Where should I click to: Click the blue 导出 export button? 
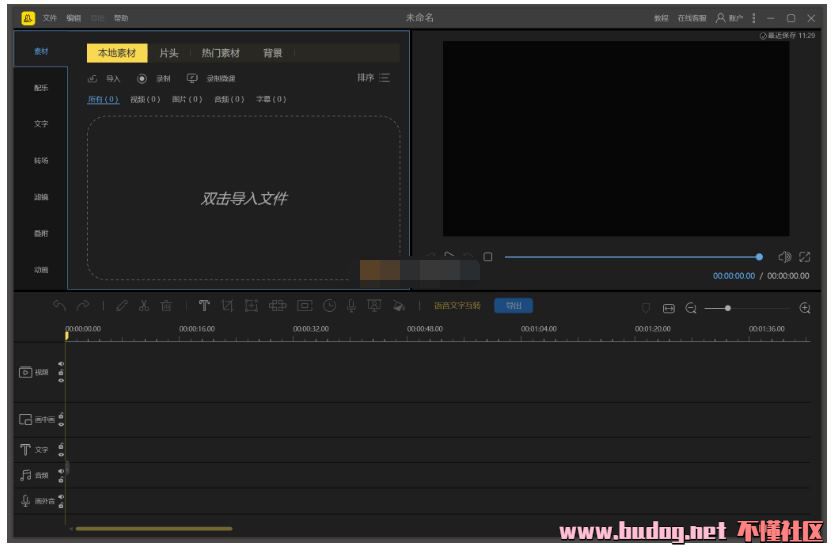tap(513, 305)
